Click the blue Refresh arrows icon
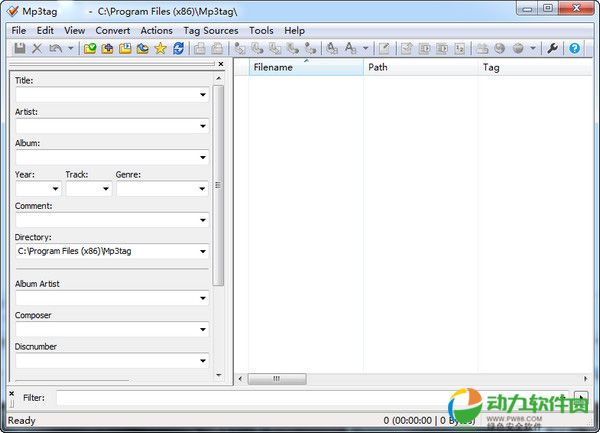 pyautogui.click(x=178, y=48)
